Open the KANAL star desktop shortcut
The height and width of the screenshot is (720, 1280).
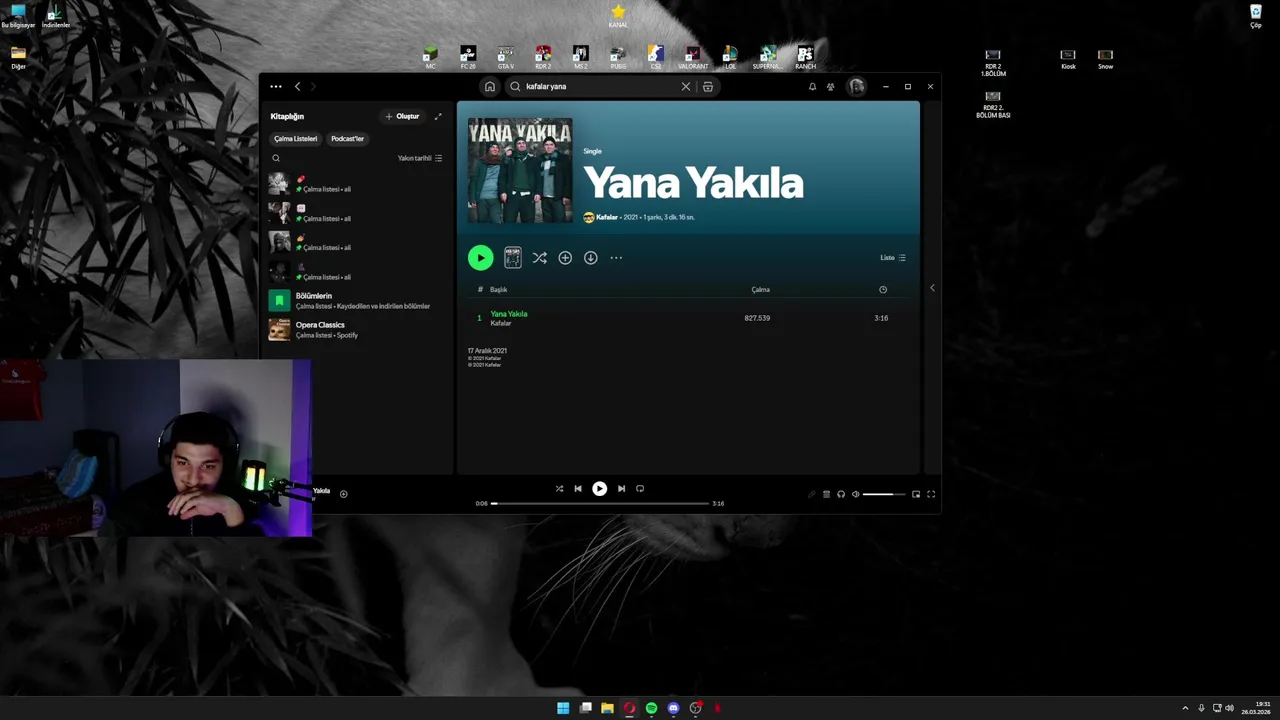click(618, 15)
